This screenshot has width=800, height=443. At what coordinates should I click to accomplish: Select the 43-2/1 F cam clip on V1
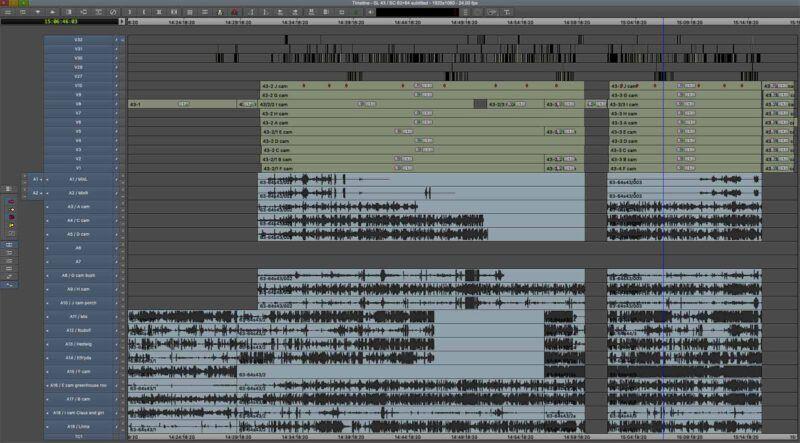pos(403,168)
